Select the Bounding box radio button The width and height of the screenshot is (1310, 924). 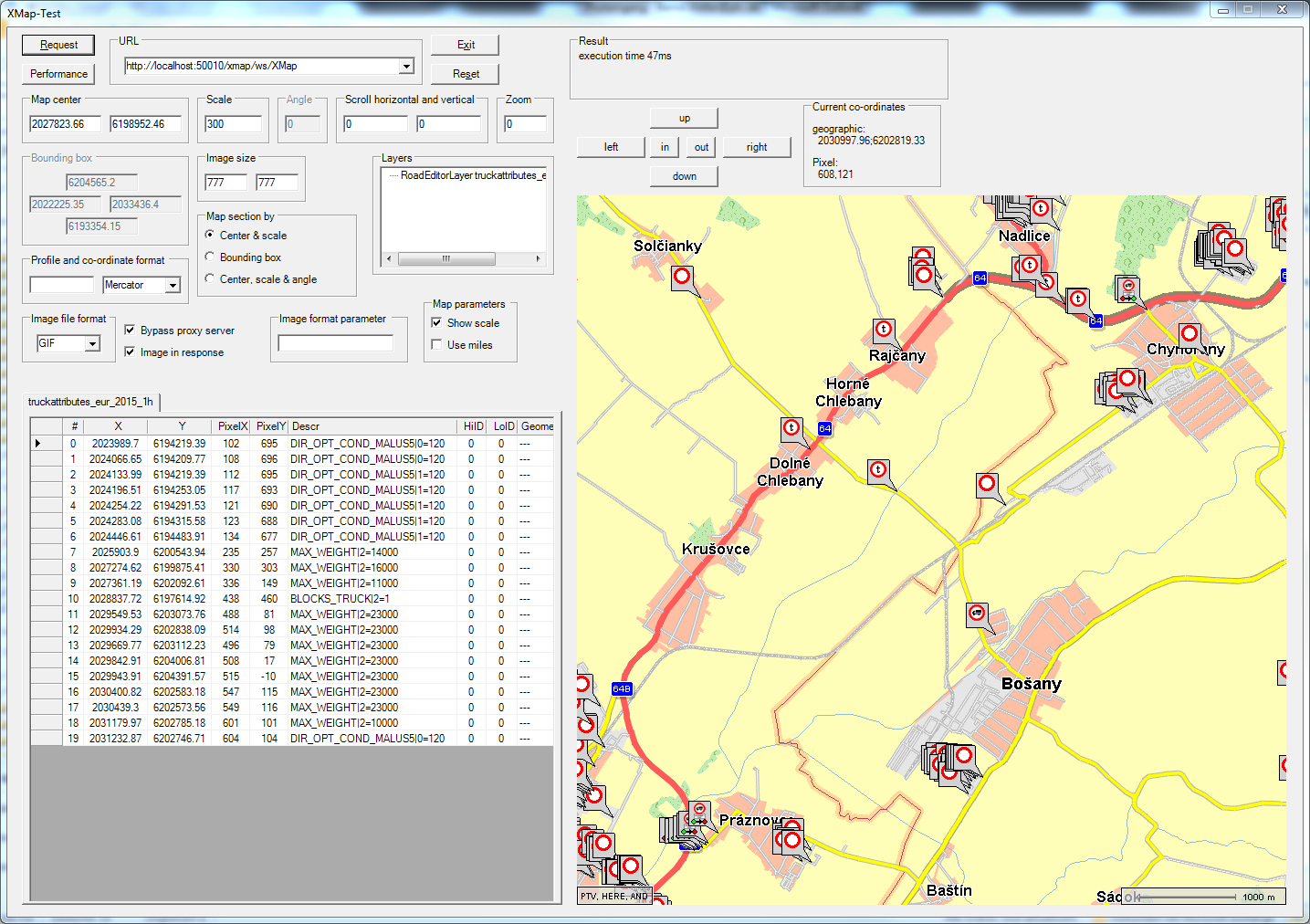[x=210, y=257]
